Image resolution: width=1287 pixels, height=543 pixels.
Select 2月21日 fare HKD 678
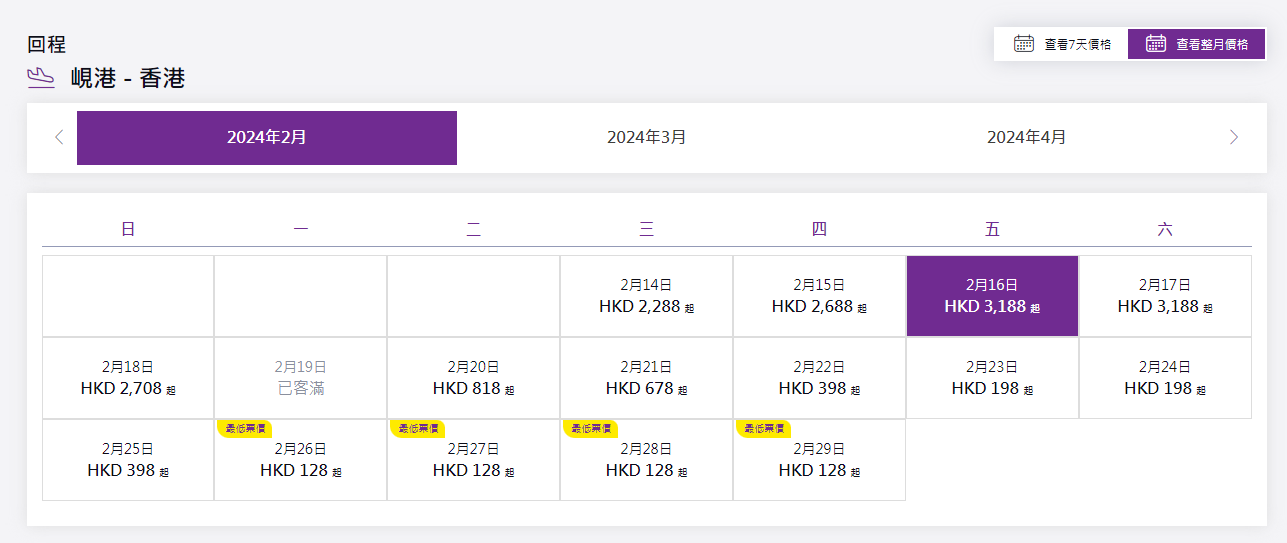646,378
